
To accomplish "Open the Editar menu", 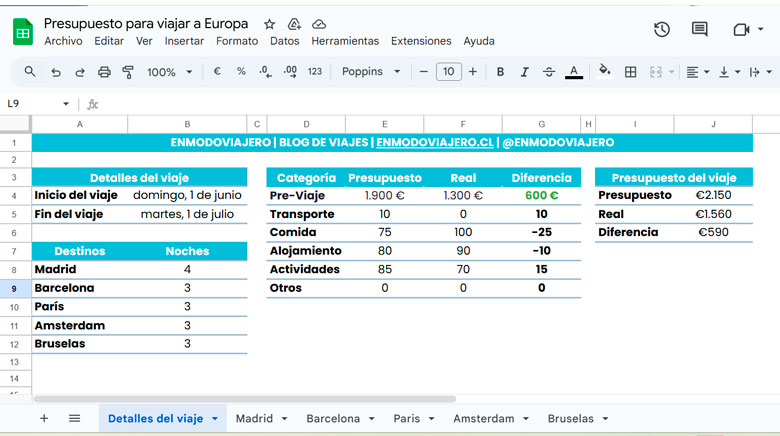I will coord(109,41).
